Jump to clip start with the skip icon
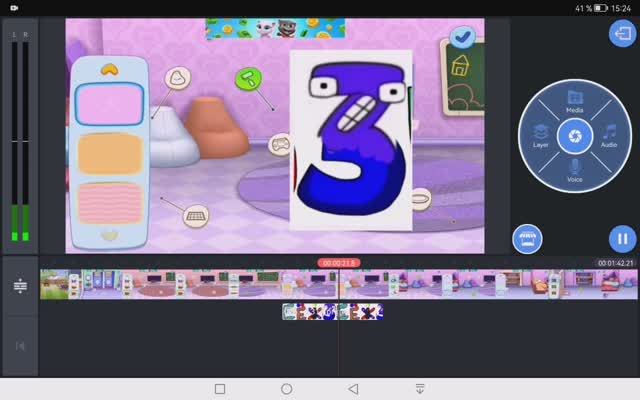The height and width of the screenshot is (400, 640). pos(20,346)
